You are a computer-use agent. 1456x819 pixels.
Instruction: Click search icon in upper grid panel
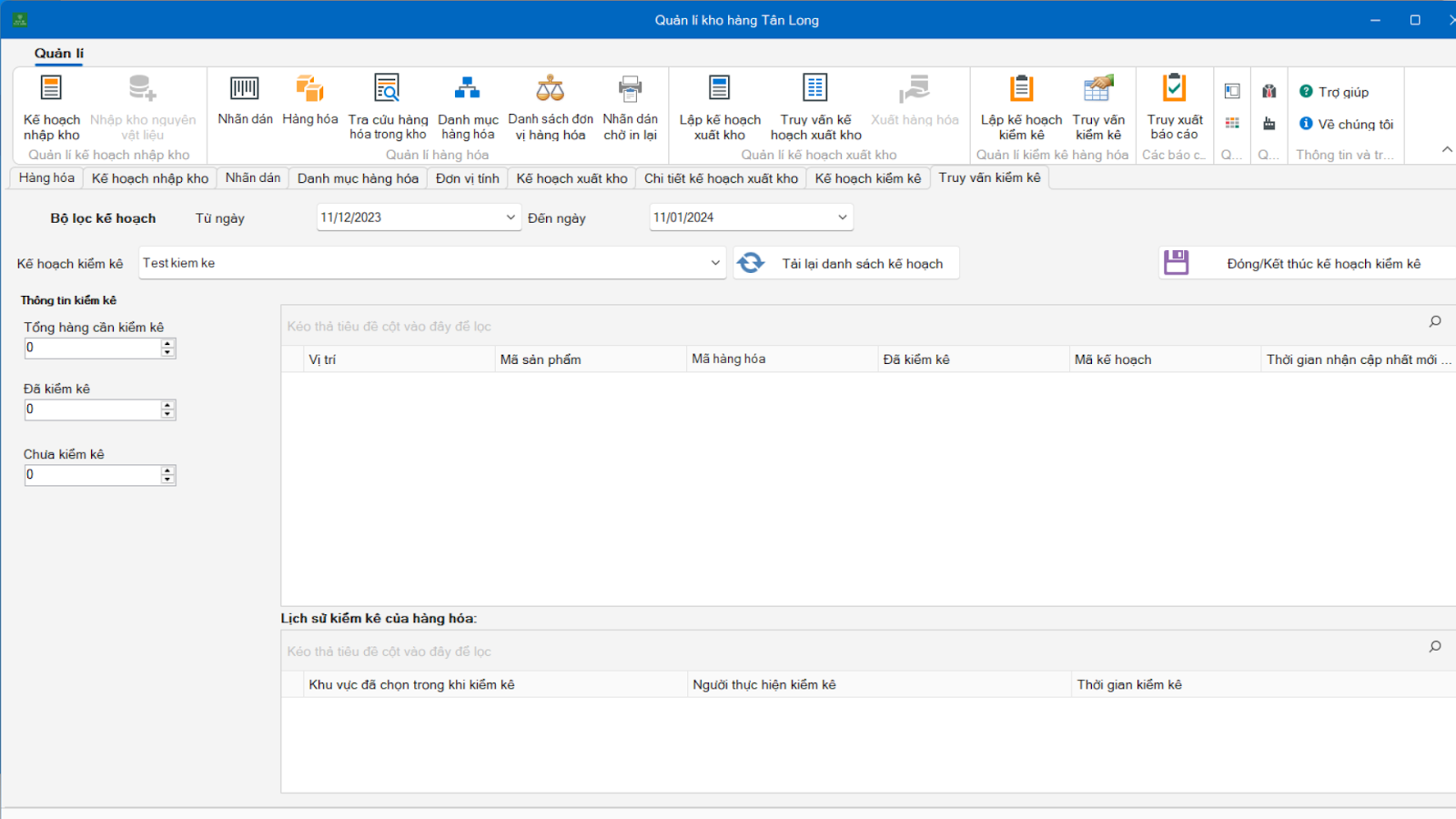coord(1435,321)
